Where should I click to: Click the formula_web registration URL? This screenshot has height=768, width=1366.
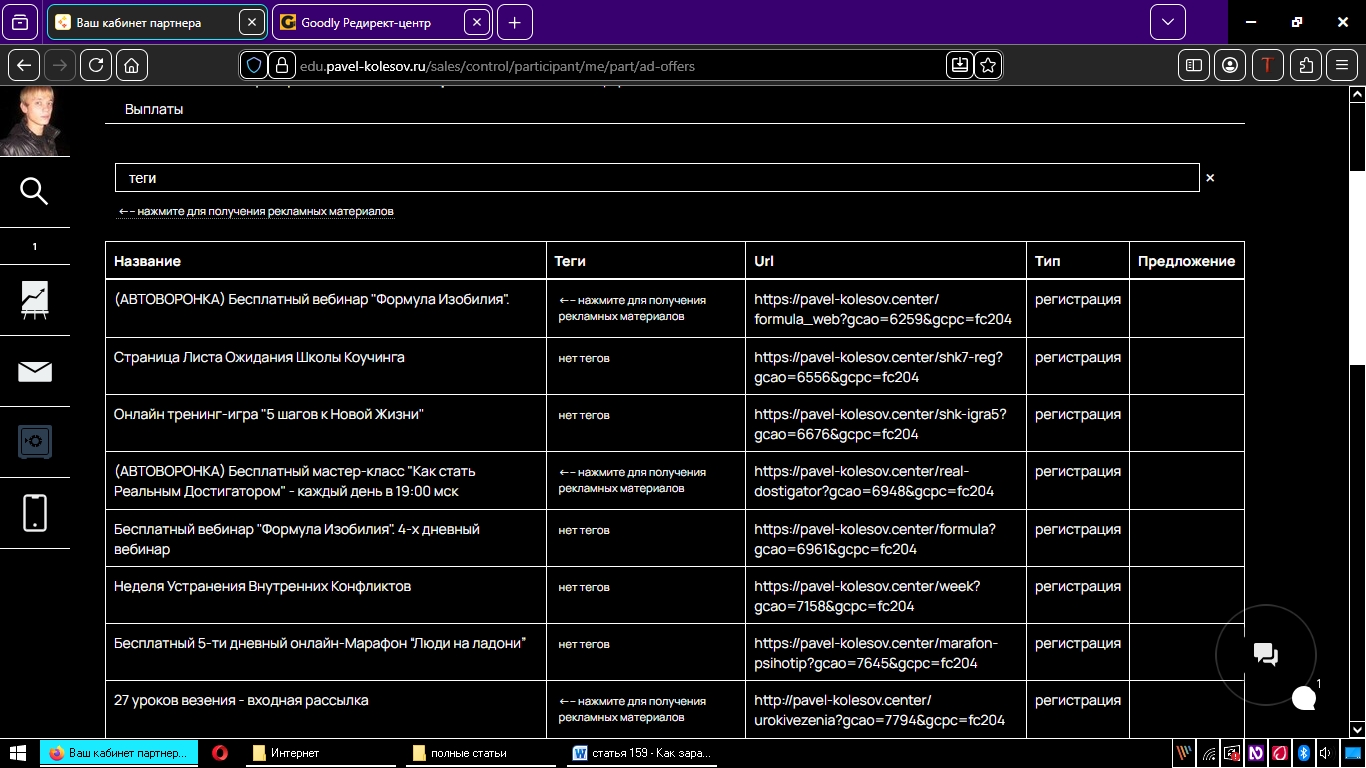(x=882, y=309)
